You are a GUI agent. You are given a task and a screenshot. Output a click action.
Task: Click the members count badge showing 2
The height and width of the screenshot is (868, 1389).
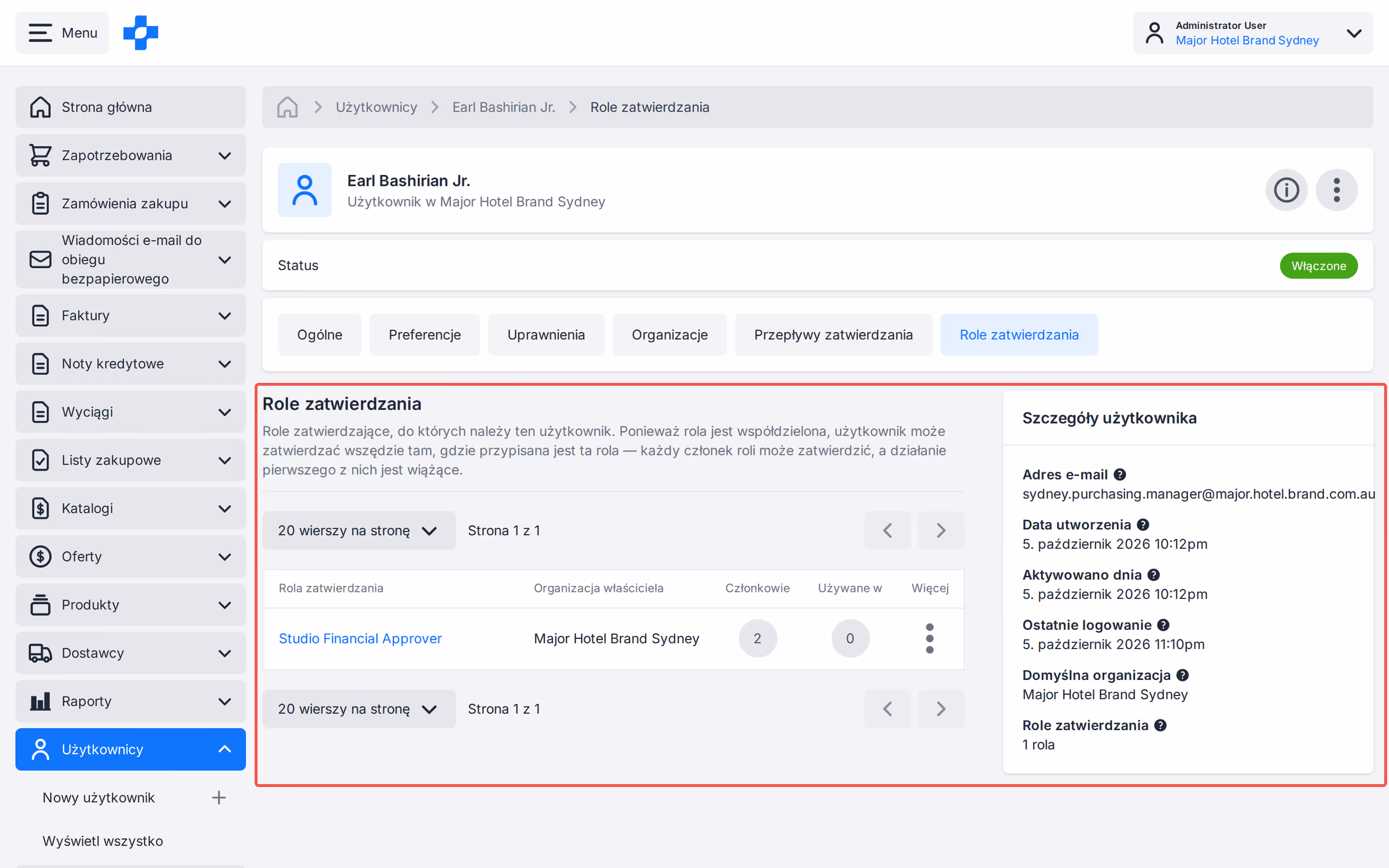758,638
